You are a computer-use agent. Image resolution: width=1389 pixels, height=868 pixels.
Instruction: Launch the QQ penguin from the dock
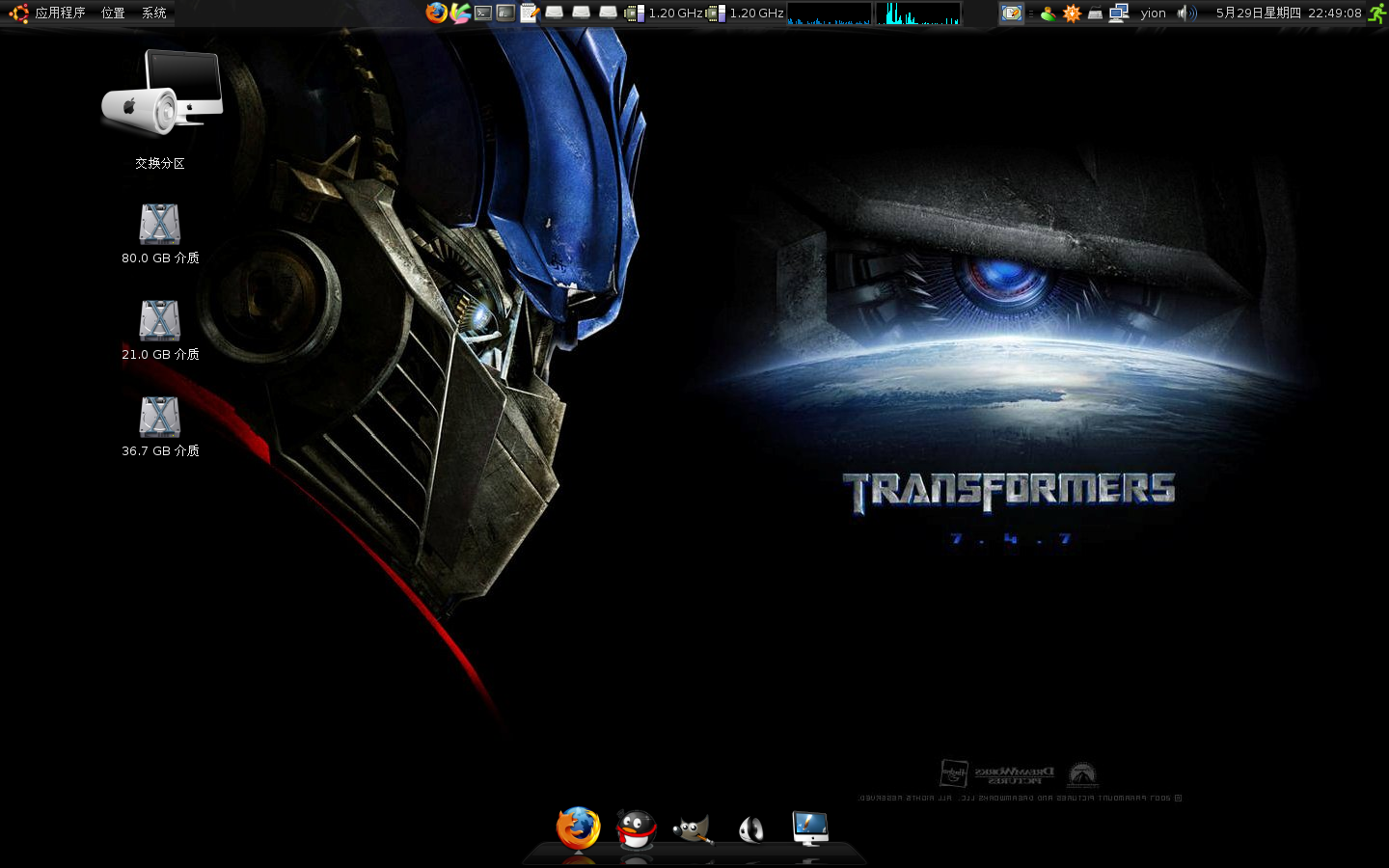636,828
